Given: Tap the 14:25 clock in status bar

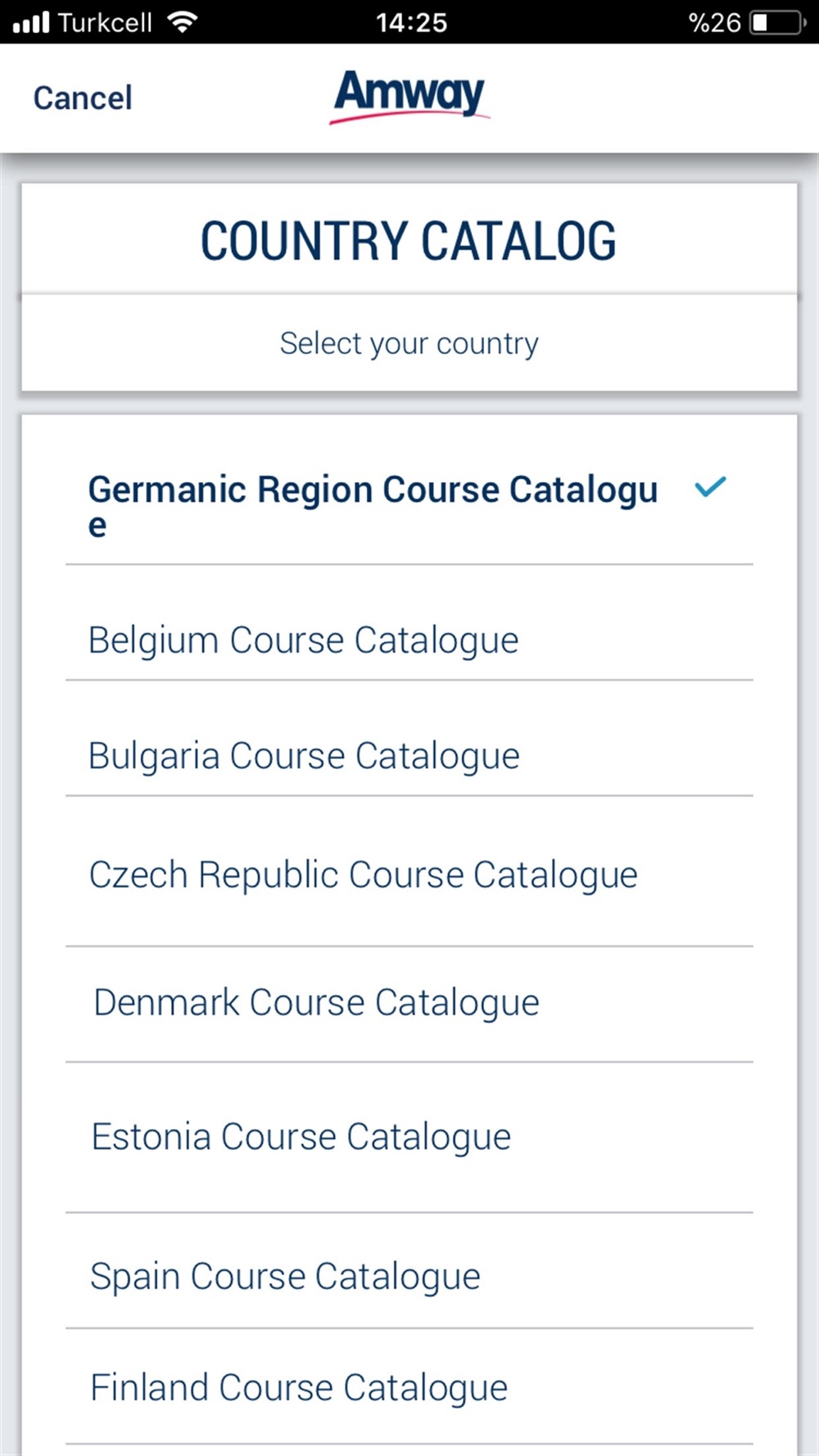Looking at the screenshot, I should [x=411, y=22].
